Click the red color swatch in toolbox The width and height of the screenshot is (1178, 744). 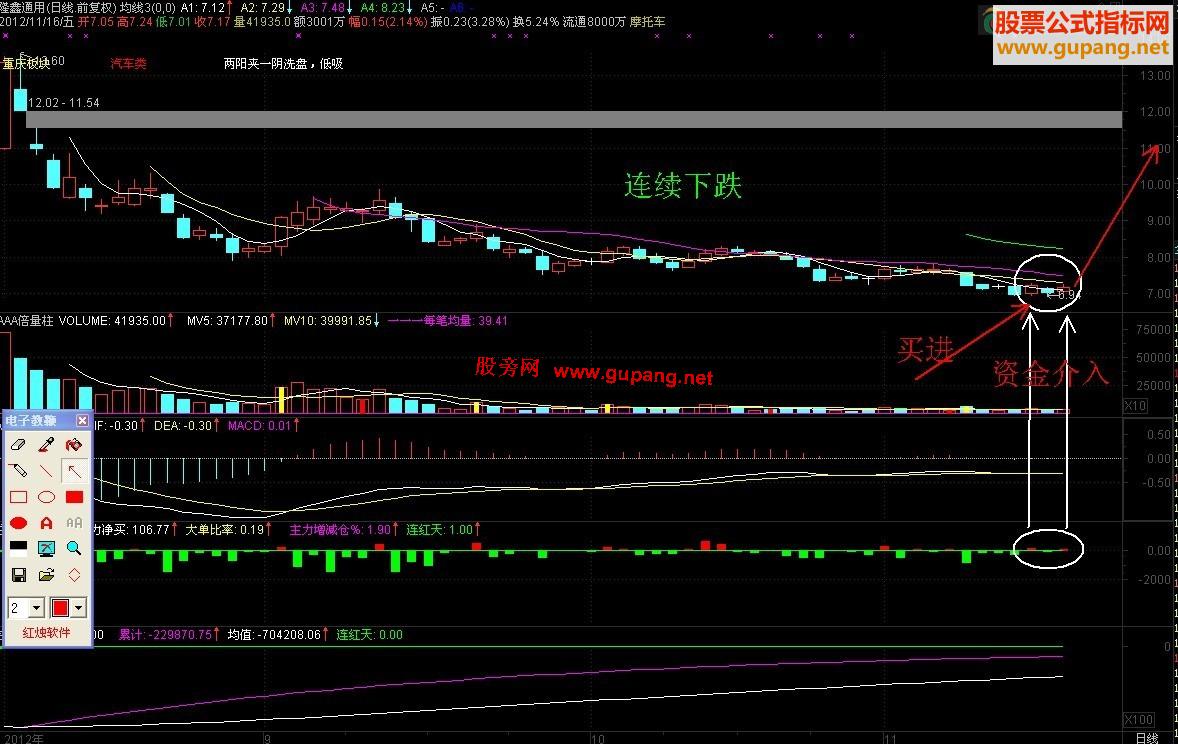pos(61,607)
